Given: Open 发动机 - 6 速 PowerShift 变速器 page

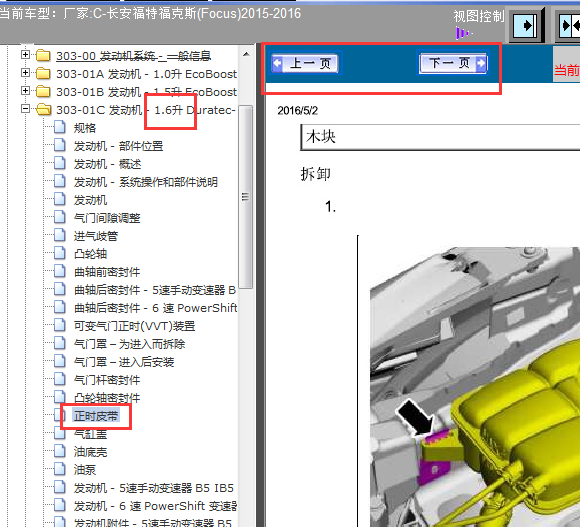Looking at the screenshot, I should click(155, 506).
